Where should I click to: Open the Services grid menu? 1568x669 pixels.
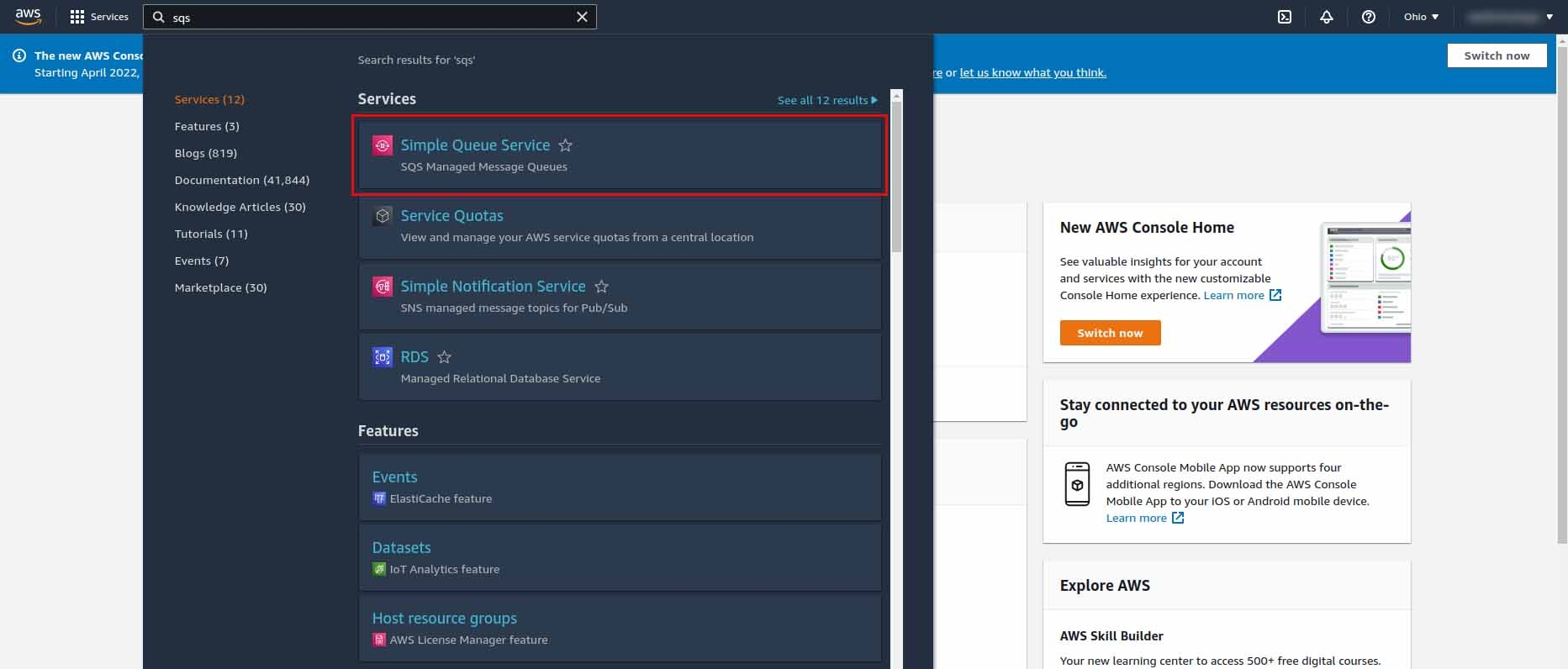pos(99,17)
